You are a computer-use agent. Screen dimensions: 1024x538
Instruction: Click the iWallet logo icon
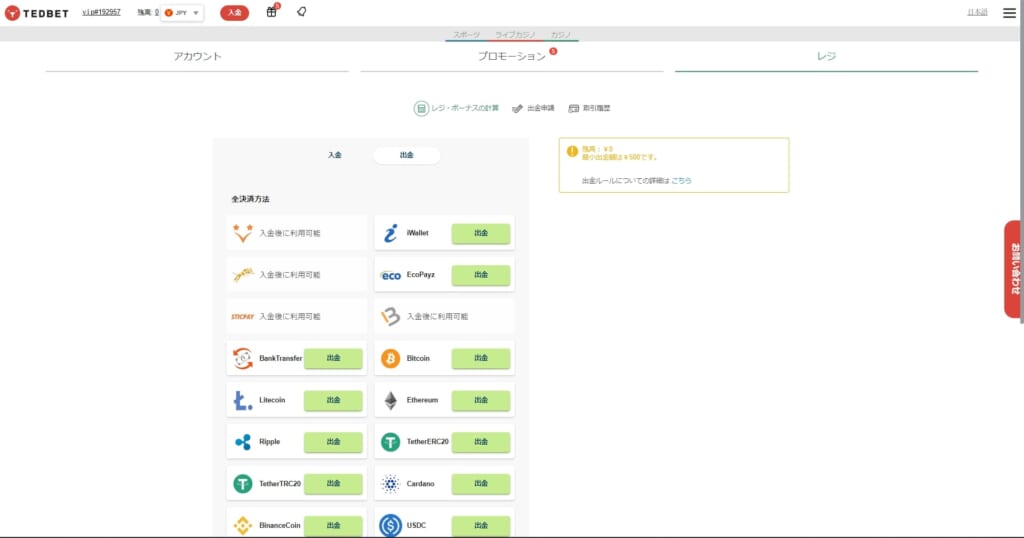[x=391, y=233]
